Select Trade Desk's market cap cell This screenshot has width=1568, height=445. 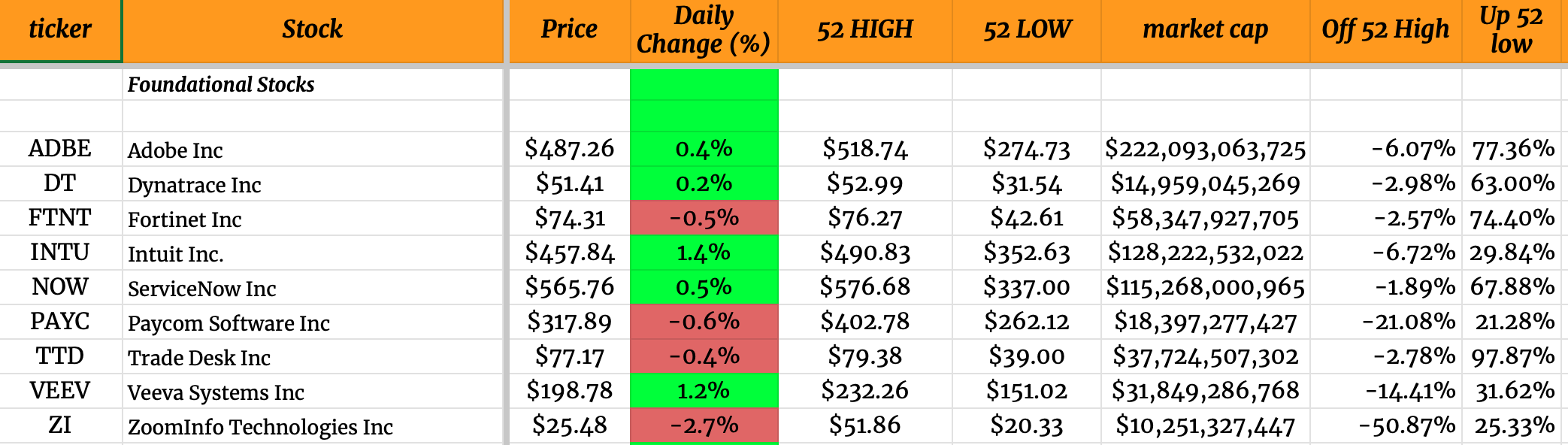pos(1205,356)
